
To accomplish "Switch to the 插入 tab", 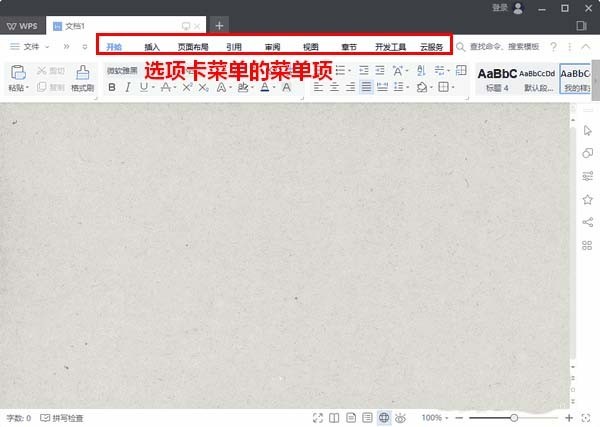I will pos(152,47).
